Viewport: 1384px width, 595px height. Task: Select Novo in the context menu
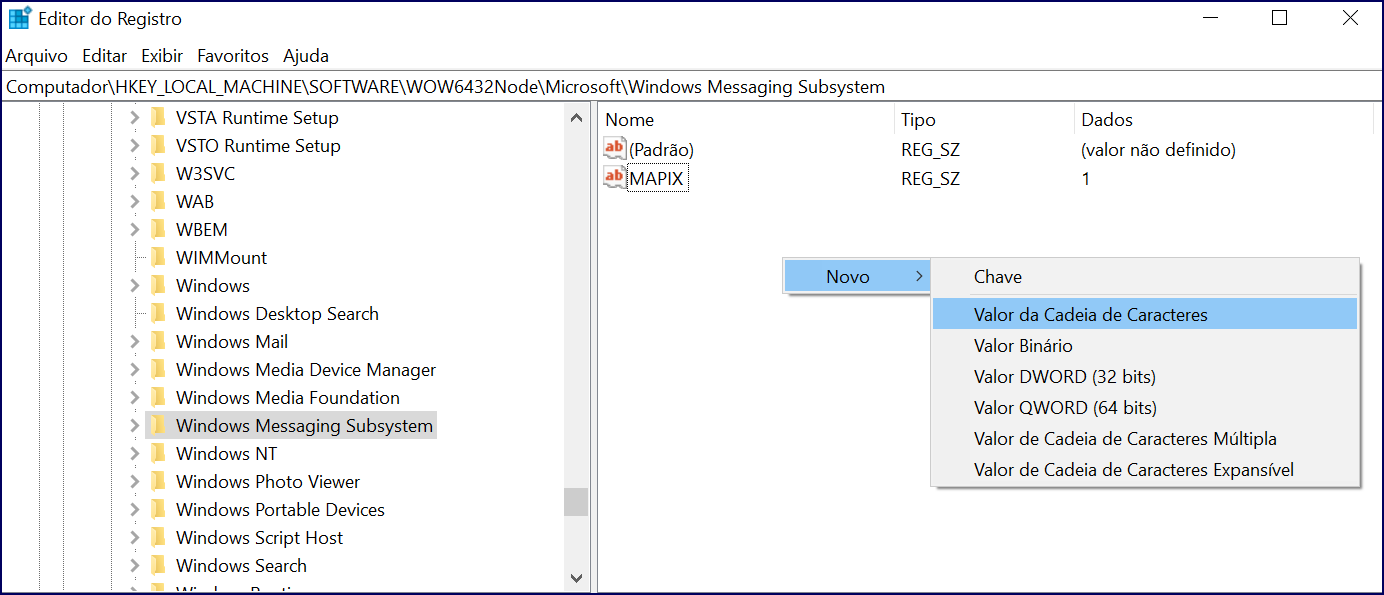coord(856,277)
